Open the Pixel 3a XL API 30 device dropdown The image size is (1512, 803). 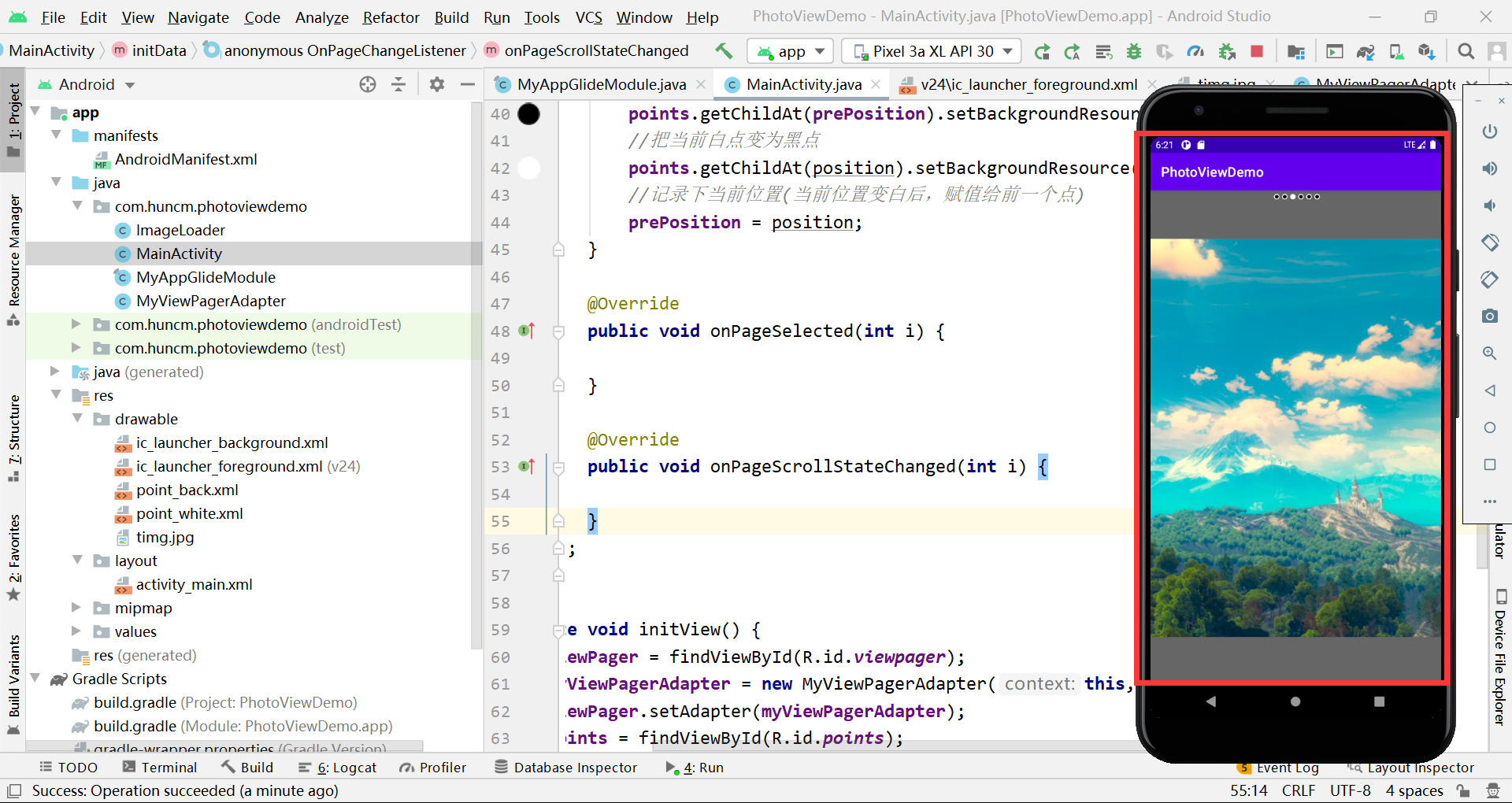(932, 52)
